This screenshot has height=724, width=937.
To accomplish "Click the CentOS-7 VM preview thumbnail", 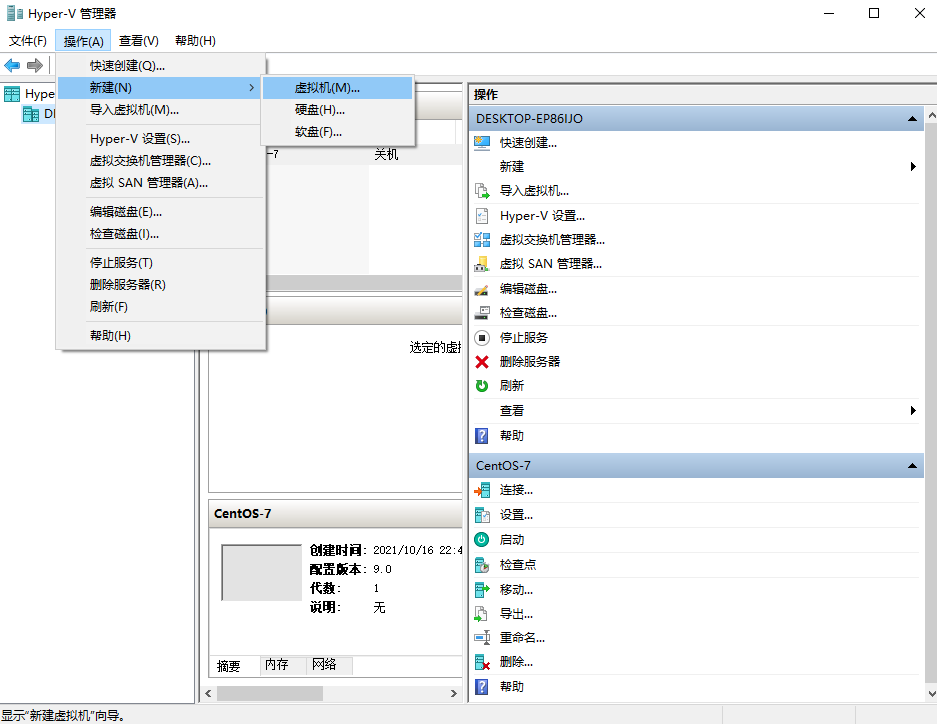I will (262, 572).
